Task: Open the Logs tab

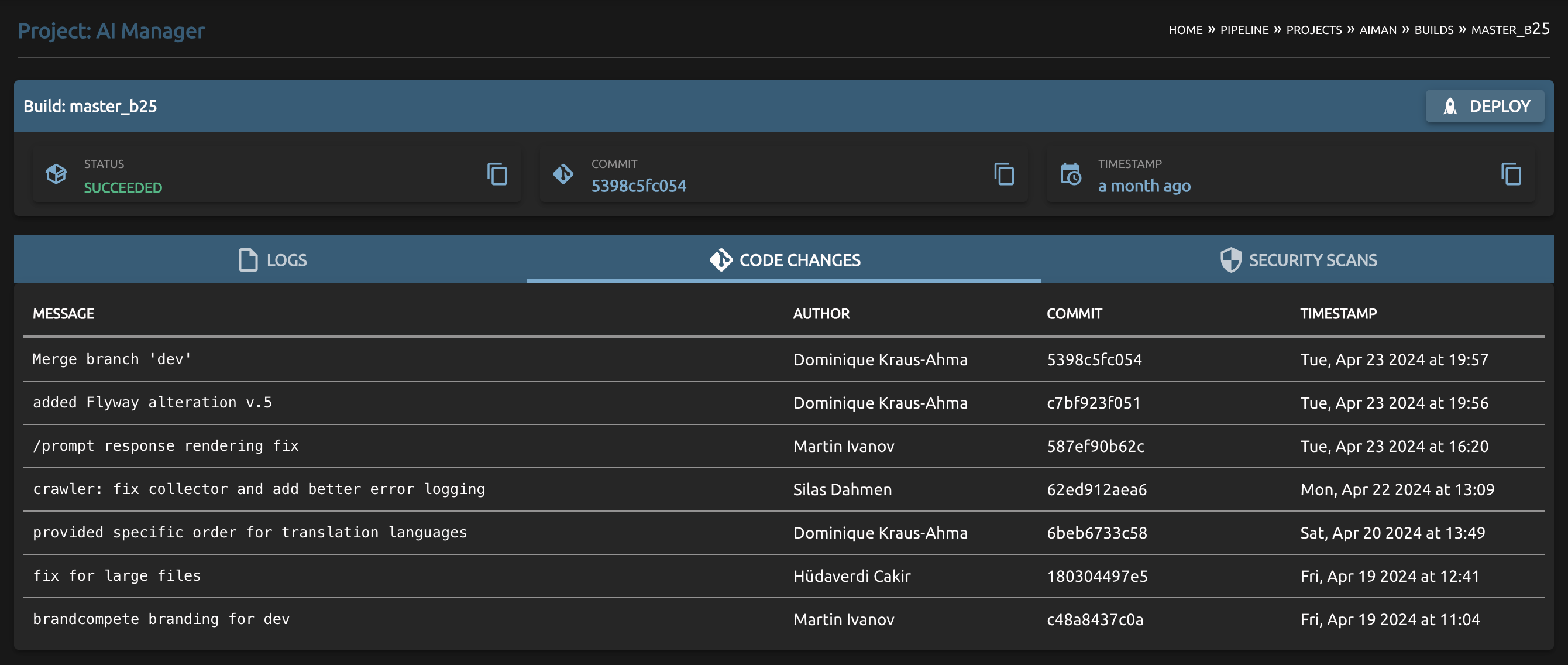Action: (271, 260)
